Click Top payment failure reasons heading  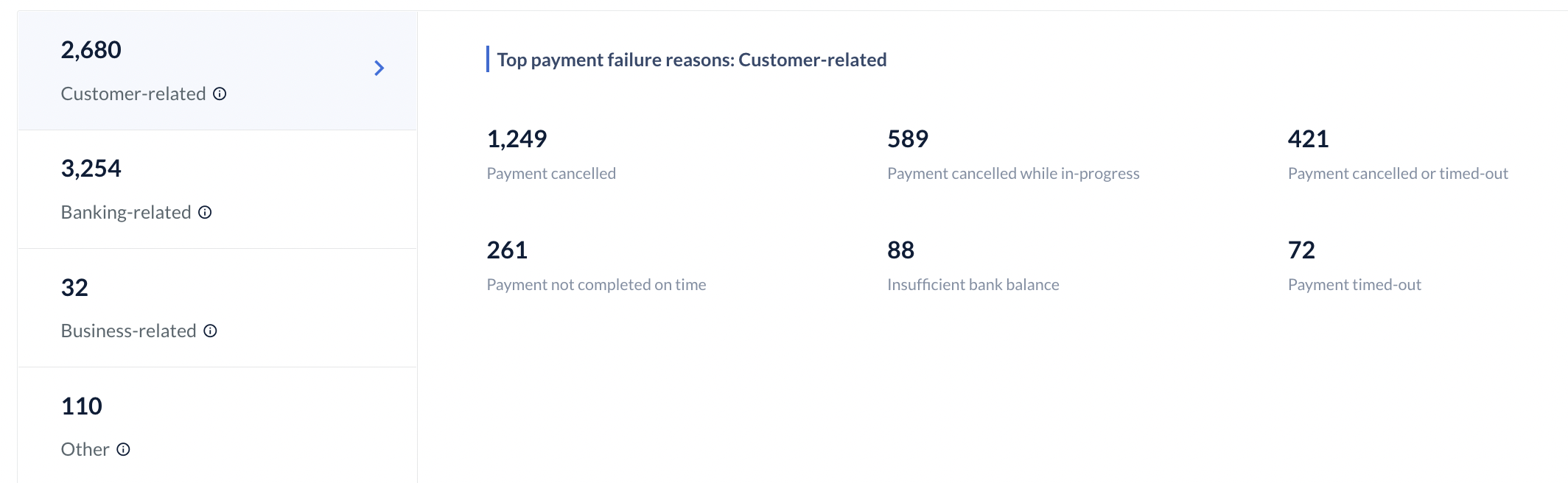click(x=692, y=60)
